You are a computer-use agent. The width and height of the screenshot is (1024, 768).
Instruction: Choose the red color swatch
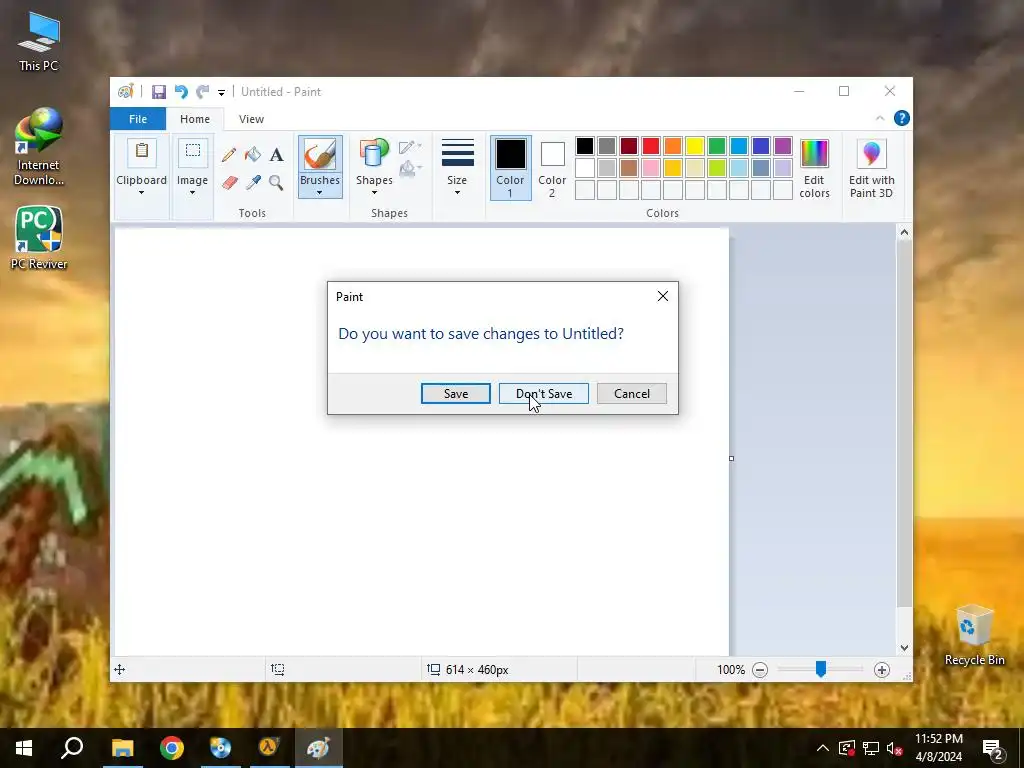pos(650,146)
